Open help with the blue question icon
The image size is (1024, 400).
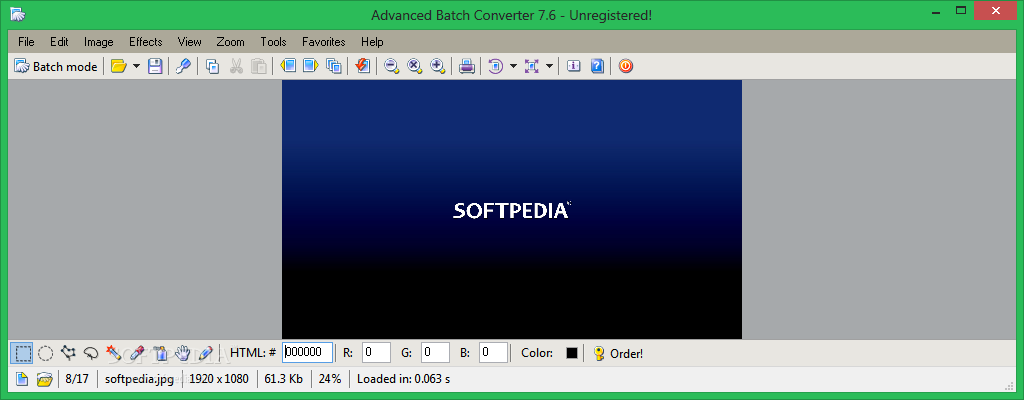(597, 66)
